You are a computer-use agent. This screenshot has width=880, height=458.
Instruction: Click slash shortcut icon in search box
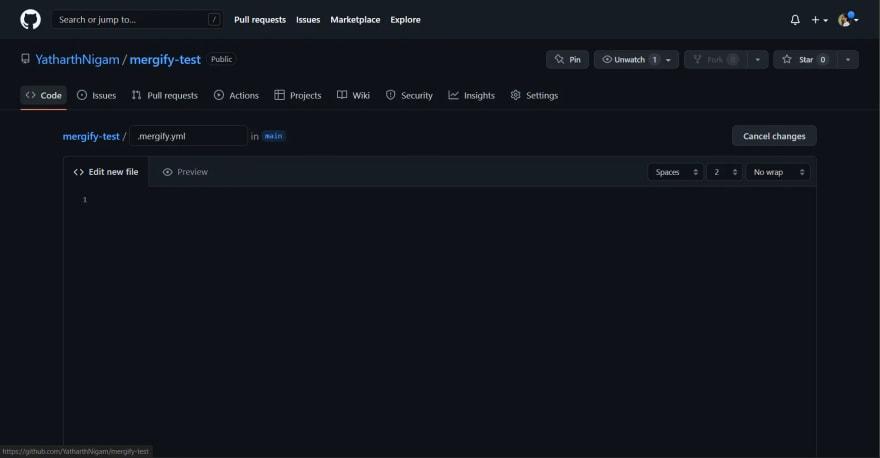[x=214, y=20]
